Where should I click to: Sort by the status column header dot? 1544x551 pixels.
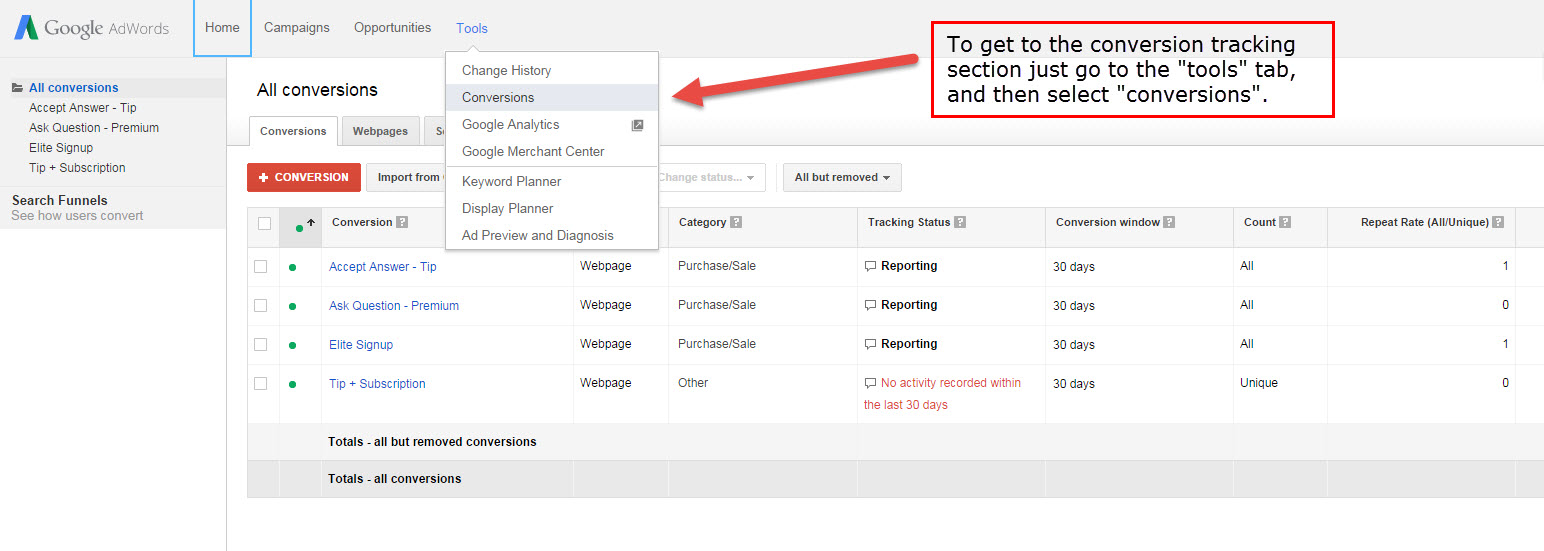point(300,228)
